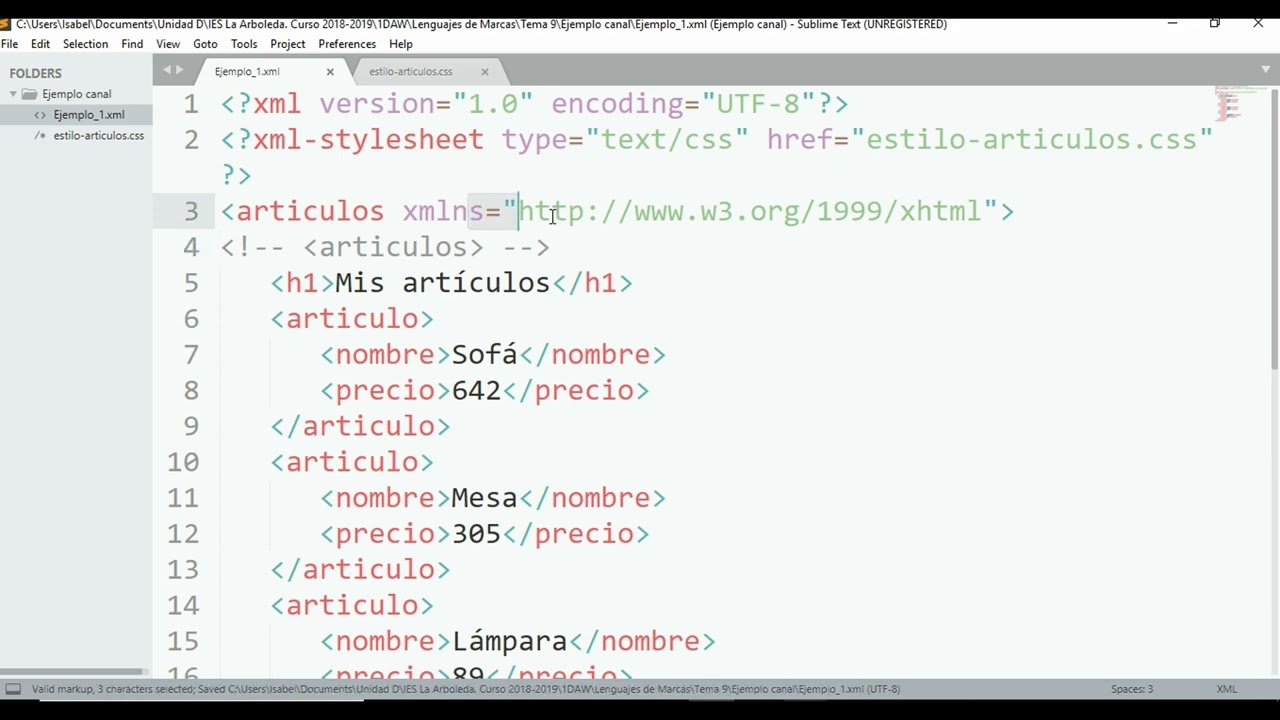Click the "UTF-8" encoding value on line 1

pos(759,104)
